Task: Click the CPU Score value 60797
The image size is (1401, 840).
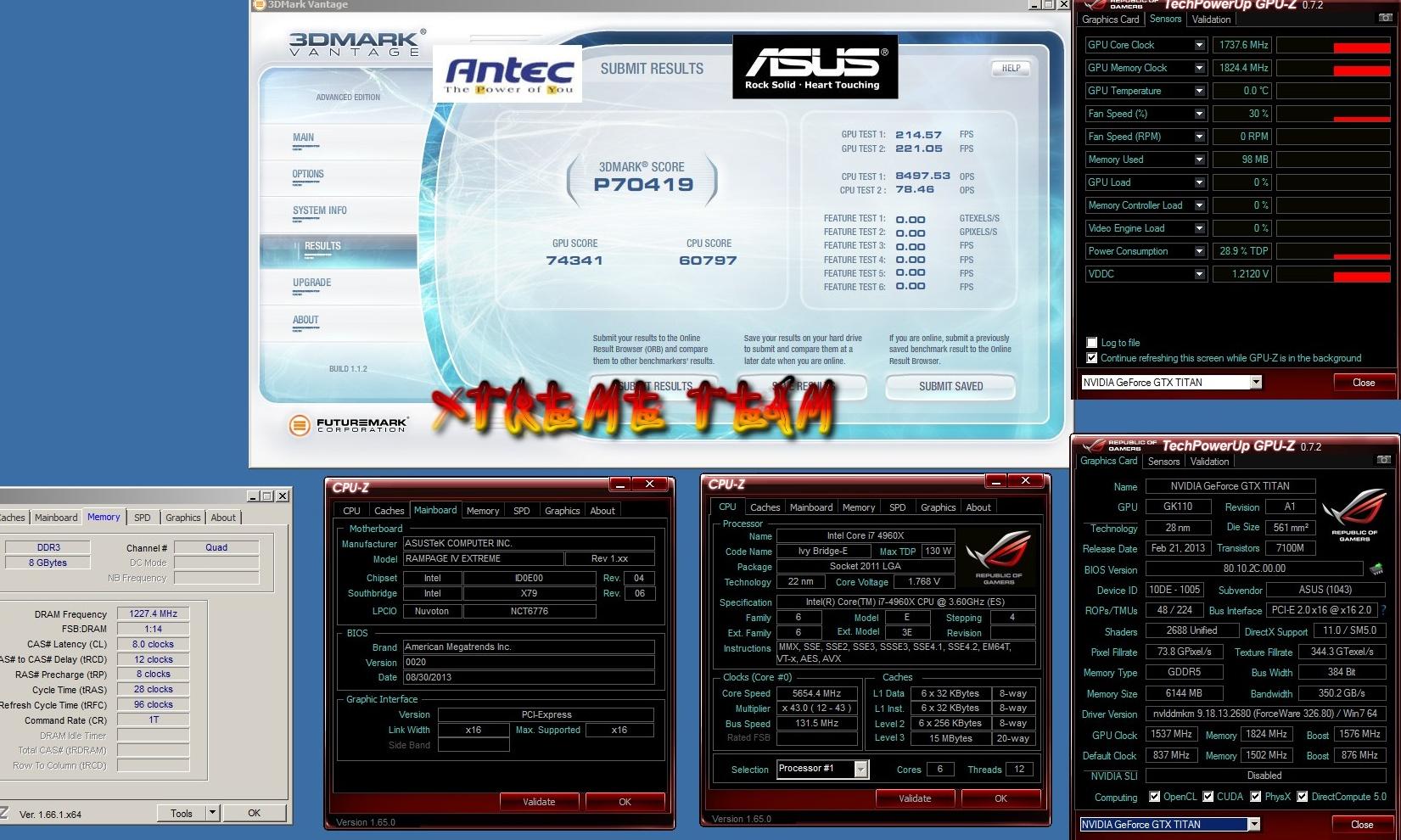Action: [x=708, y=260]
